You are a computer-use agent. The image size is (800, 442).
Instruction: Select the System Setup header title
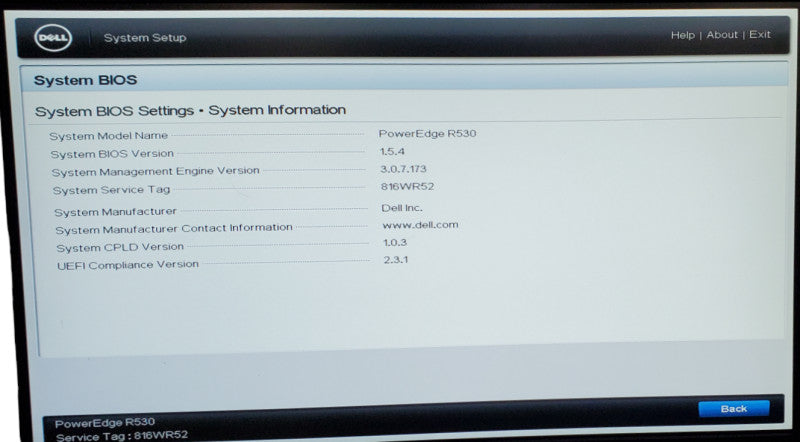tap(145, 38)
